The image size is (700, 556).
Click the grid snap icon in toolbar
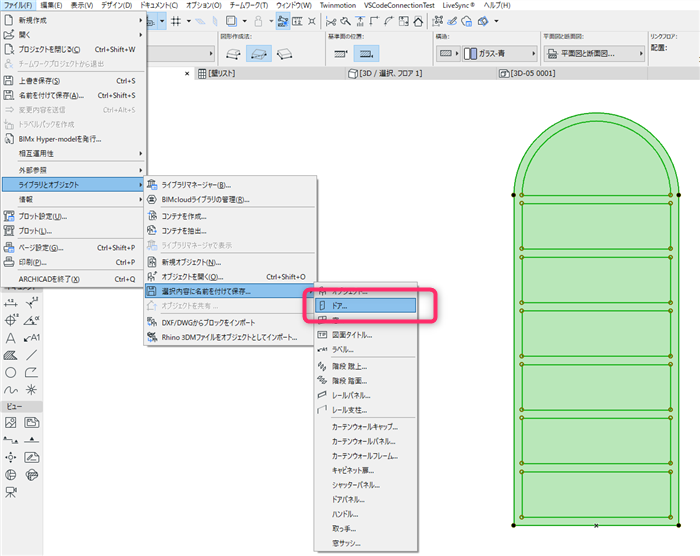pyautogui.click(x=176, y=21)
